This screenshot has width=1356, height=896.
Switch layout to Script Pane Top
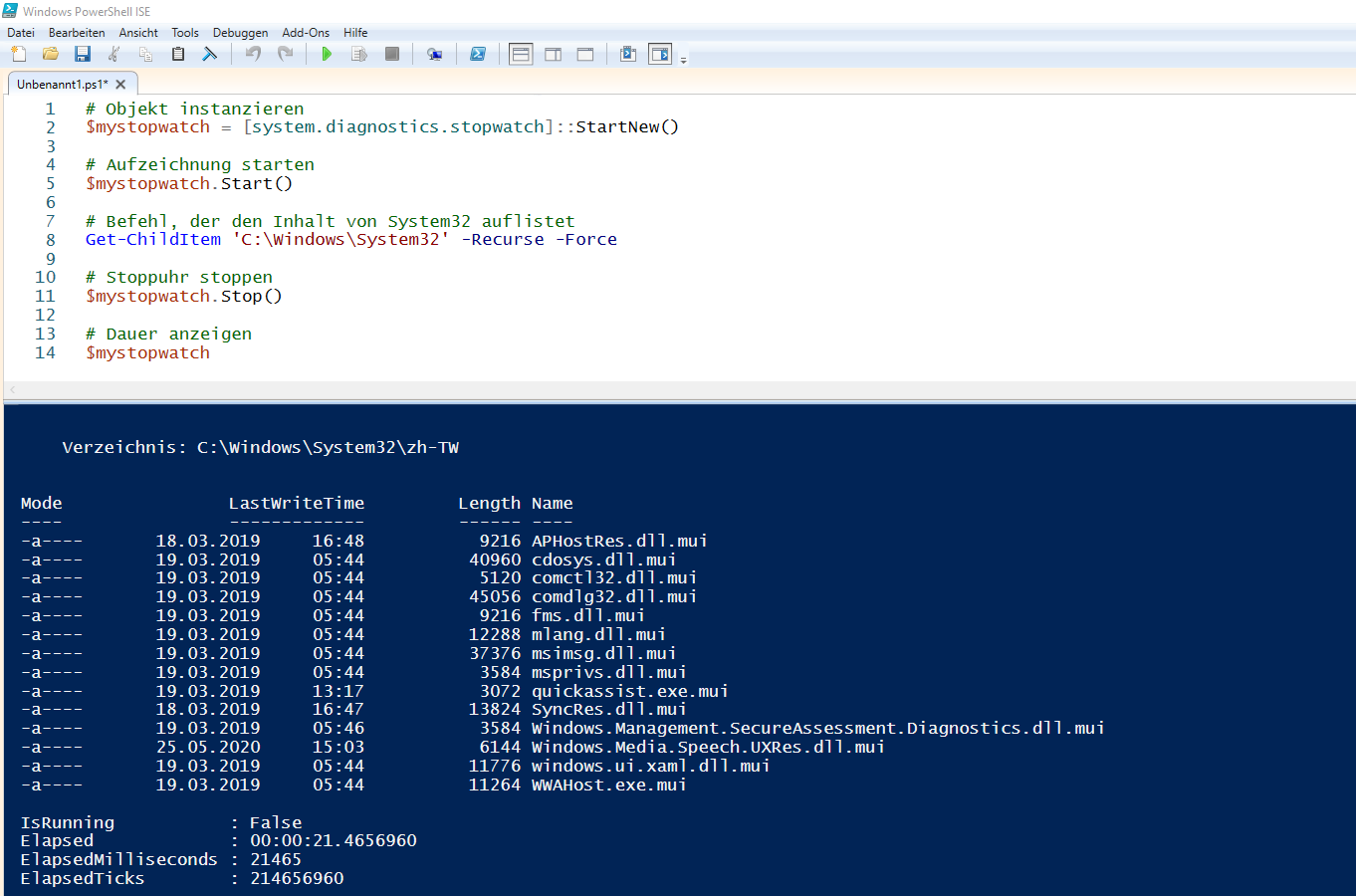click(520, 54)
